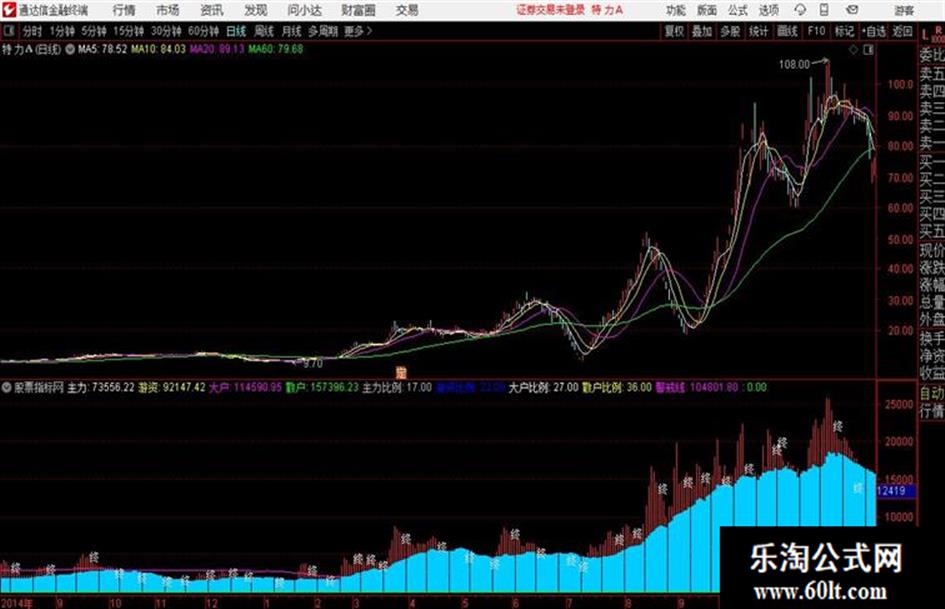Click the MA60: 79.68 value
The image size is (945, 609).
275,49
